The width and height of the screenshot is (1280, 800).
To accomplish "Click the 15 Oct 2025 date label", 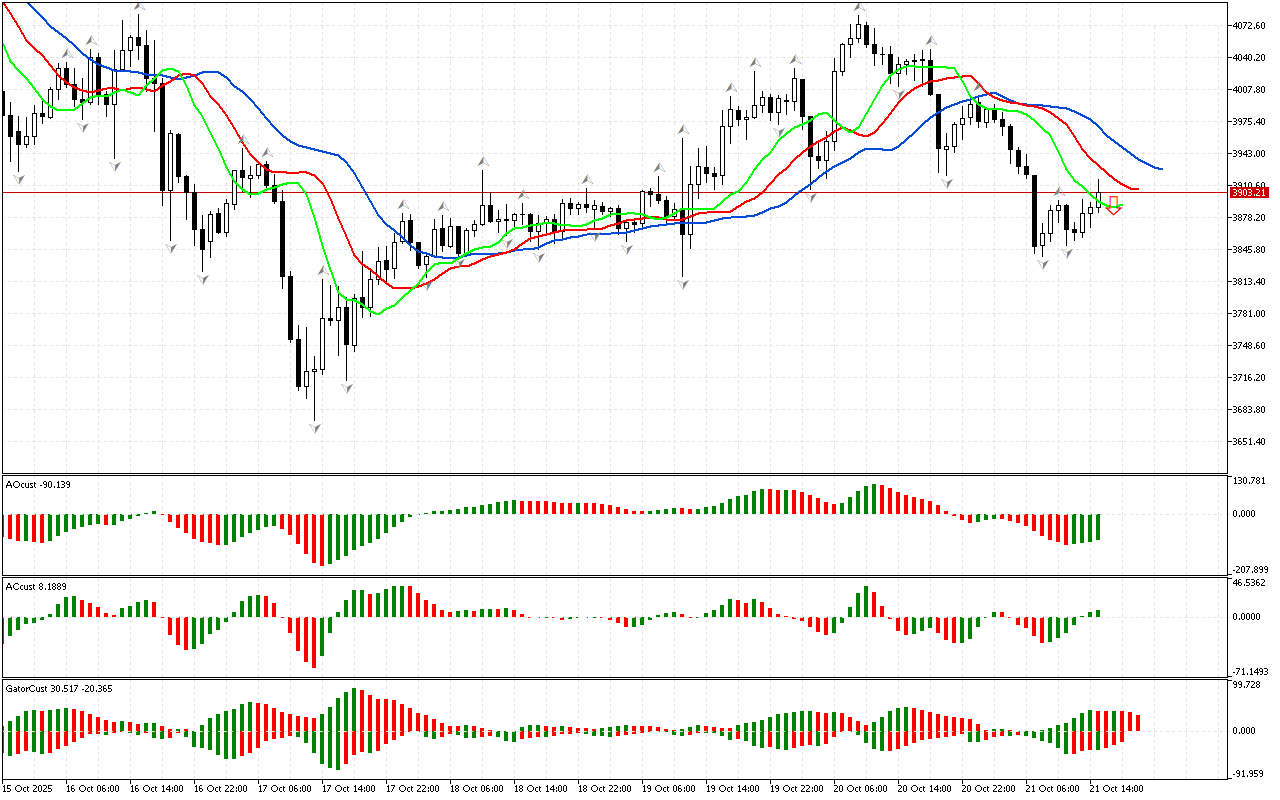I will point(27,788).
